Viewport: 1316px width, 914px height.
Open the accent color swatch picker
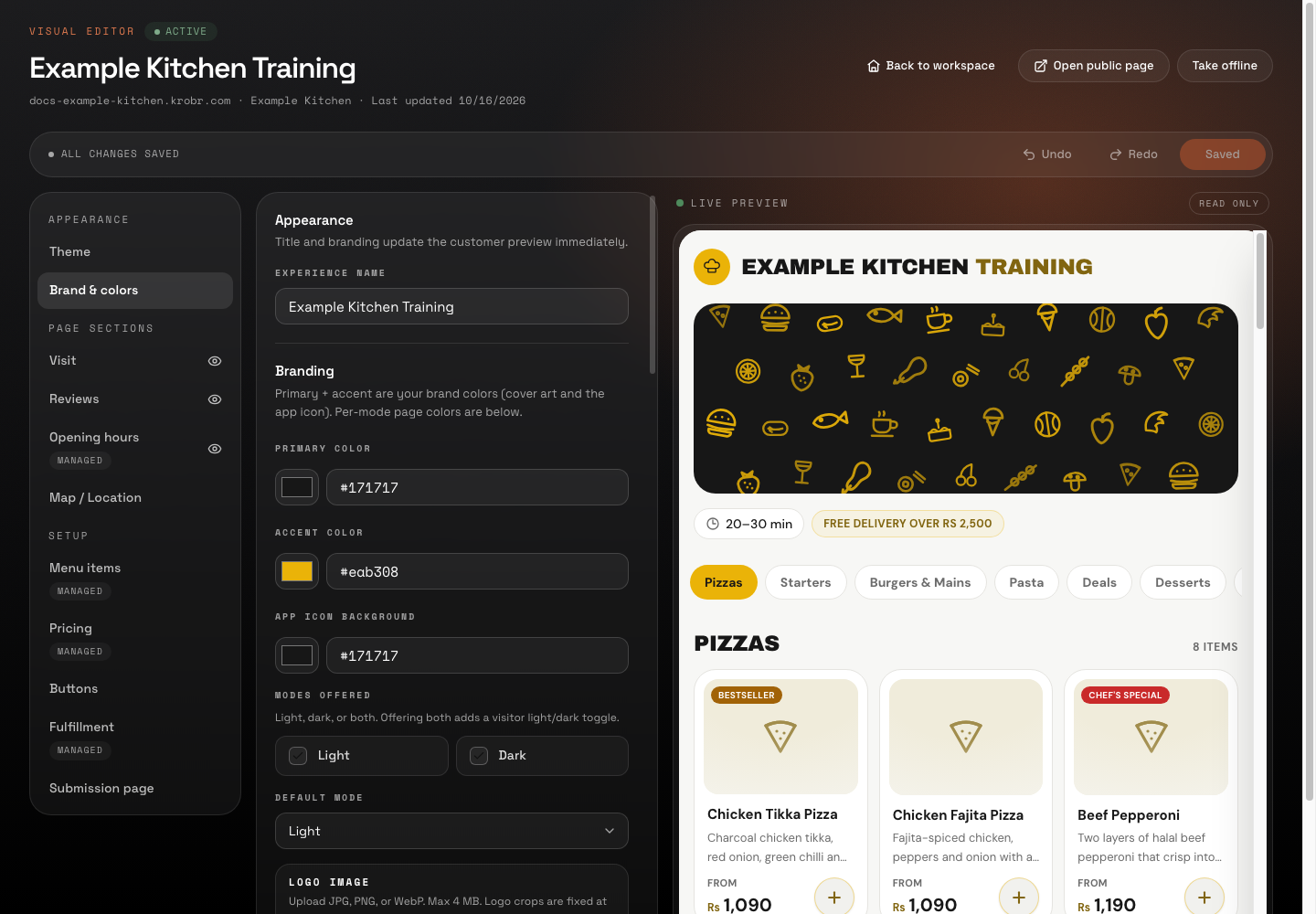pyautogui.click(x=297, y=571)
